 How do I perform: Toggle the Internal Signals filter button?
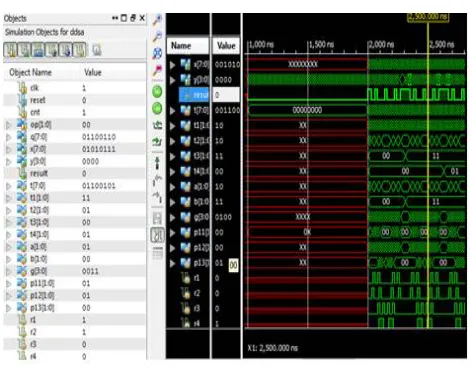(52, 50)
